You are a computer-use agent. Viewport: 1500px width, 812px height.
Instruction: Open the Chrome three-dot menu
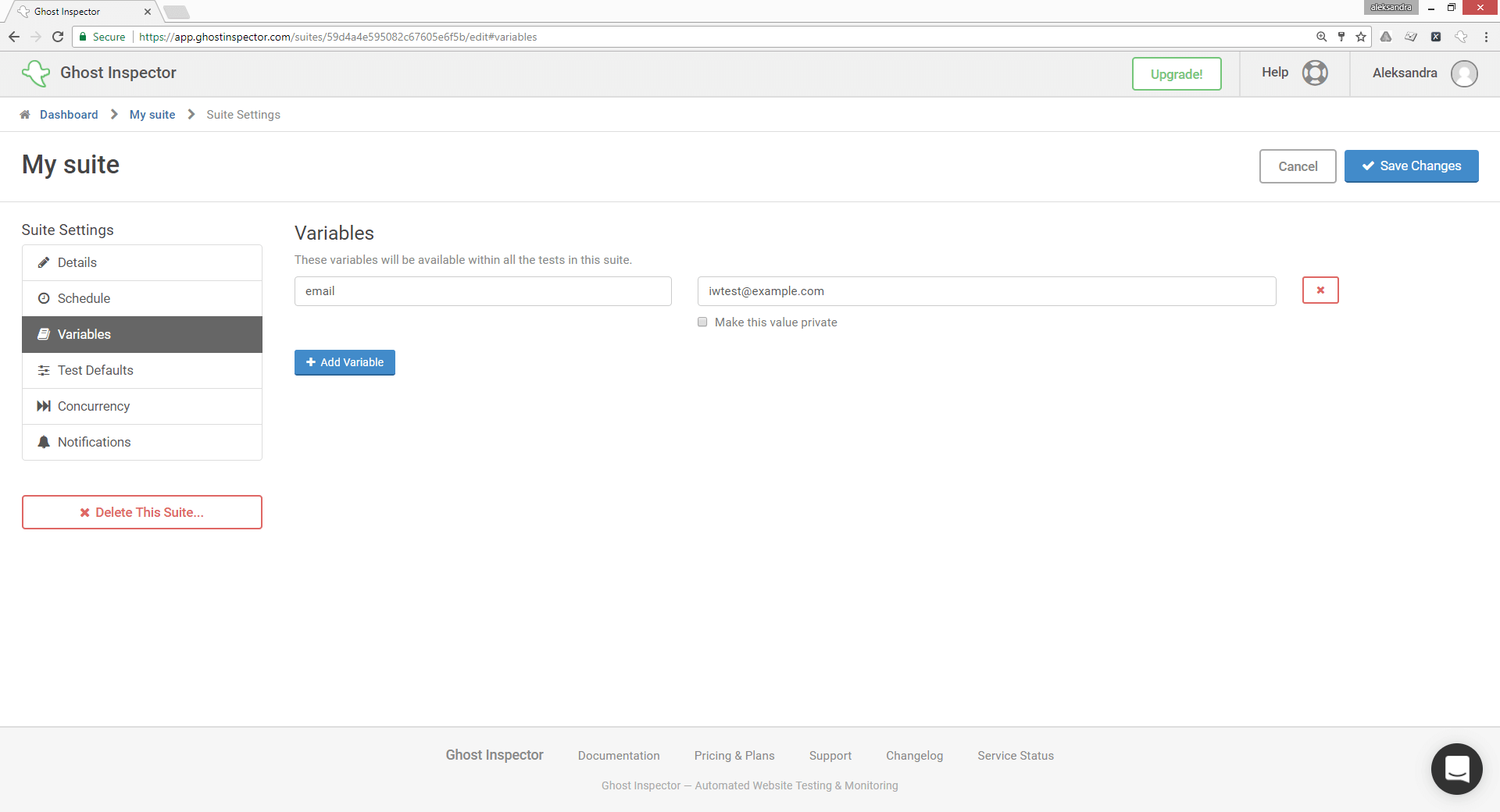pyautogui.click(x=1486, y=37)
